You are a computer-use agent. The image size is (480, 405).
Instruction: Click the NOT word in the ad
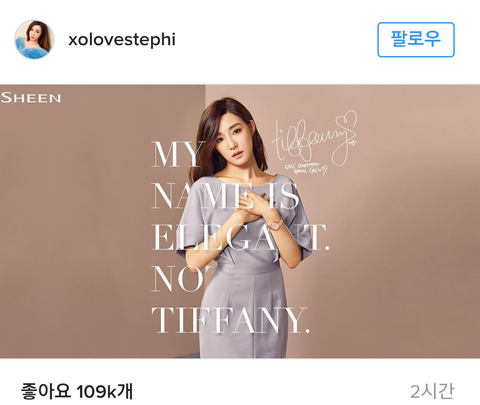click(182, 279)
